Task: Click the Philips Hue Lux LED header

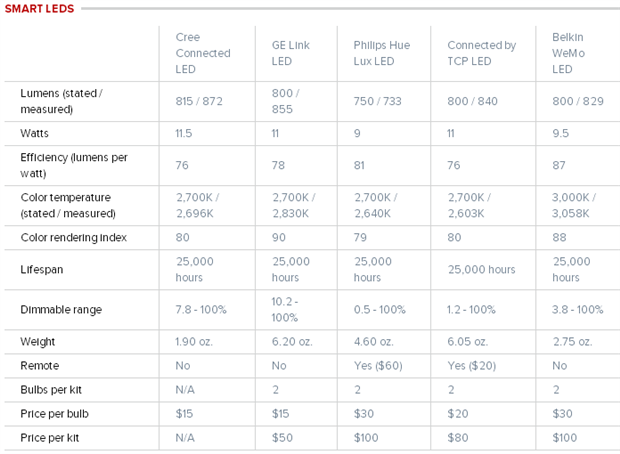Action: (x=382, y=53)
